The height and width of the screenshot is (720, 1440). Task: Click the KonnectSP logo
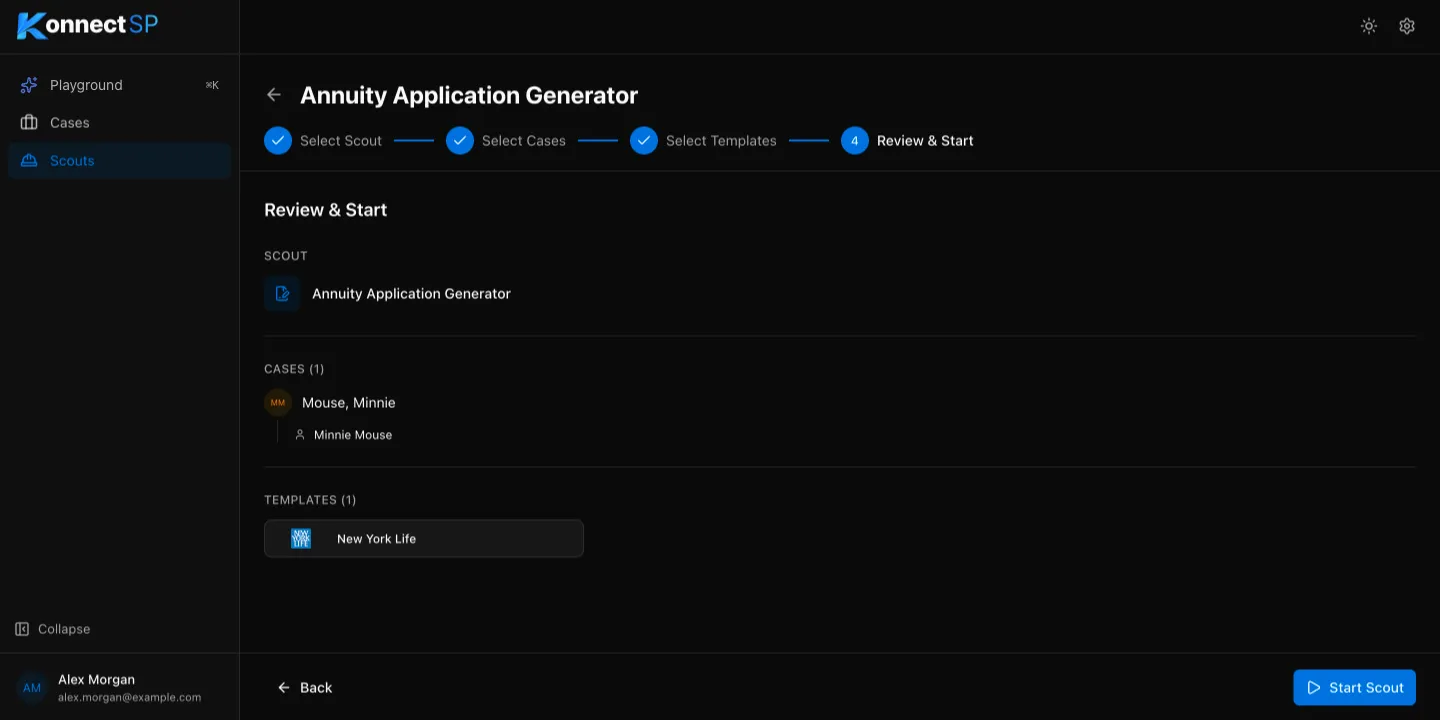[87, 25]
